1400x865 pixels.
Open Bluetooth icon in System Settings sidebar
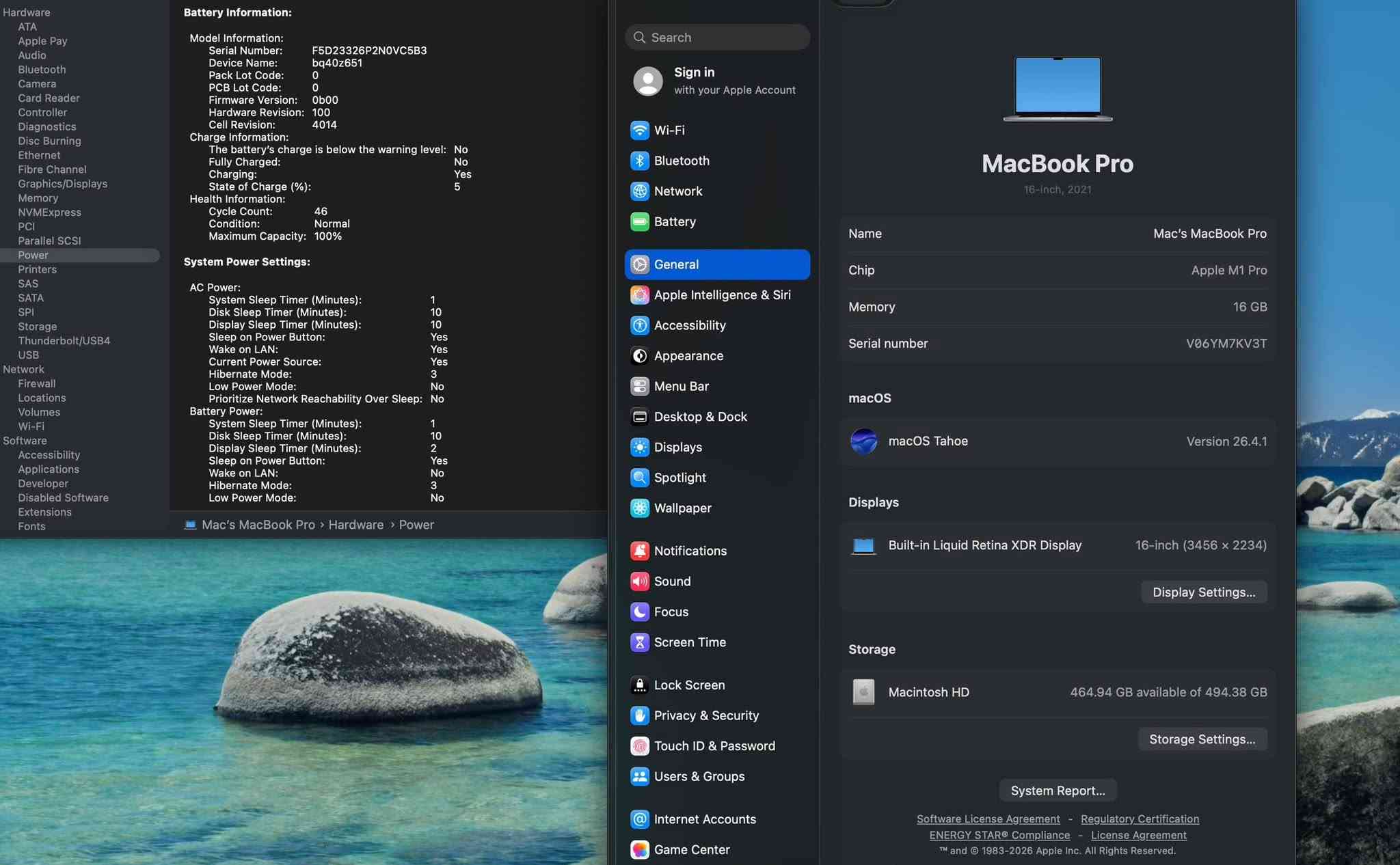click(x=639, y=161)
